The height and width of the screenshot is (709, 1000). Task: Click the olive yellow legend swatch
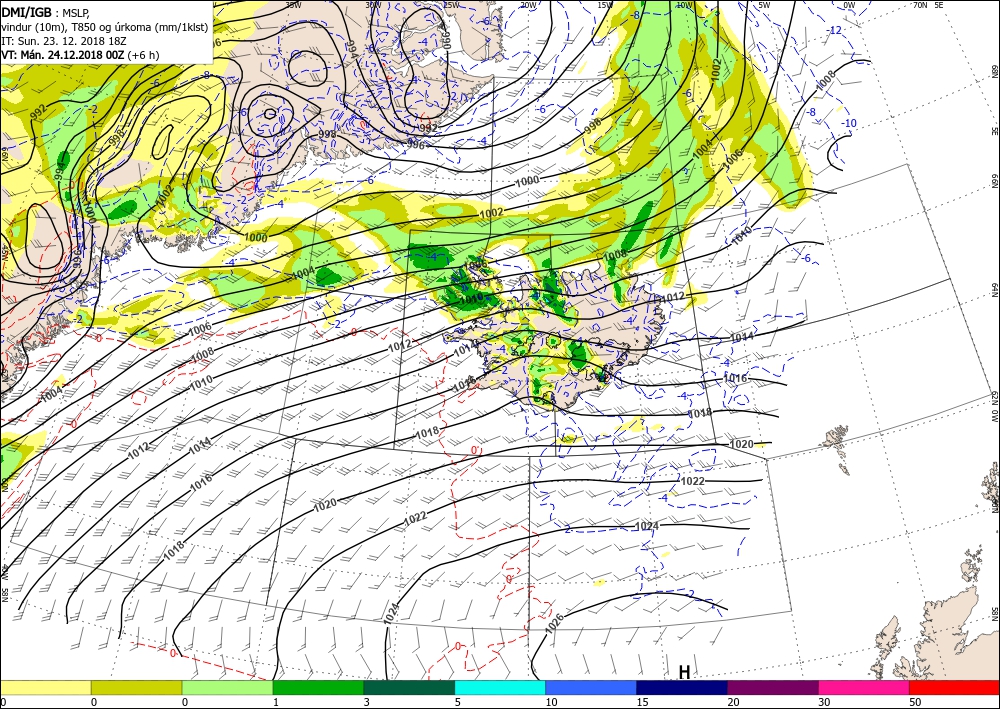[x=136, y=687]
